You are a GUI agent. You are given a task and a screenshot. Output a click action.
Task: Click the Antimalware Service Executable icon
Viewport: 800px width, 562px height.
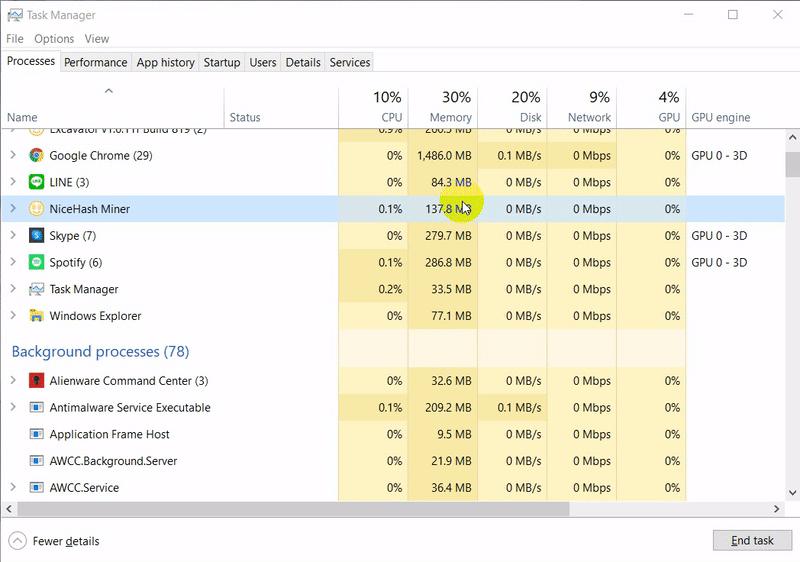[36, 408]
